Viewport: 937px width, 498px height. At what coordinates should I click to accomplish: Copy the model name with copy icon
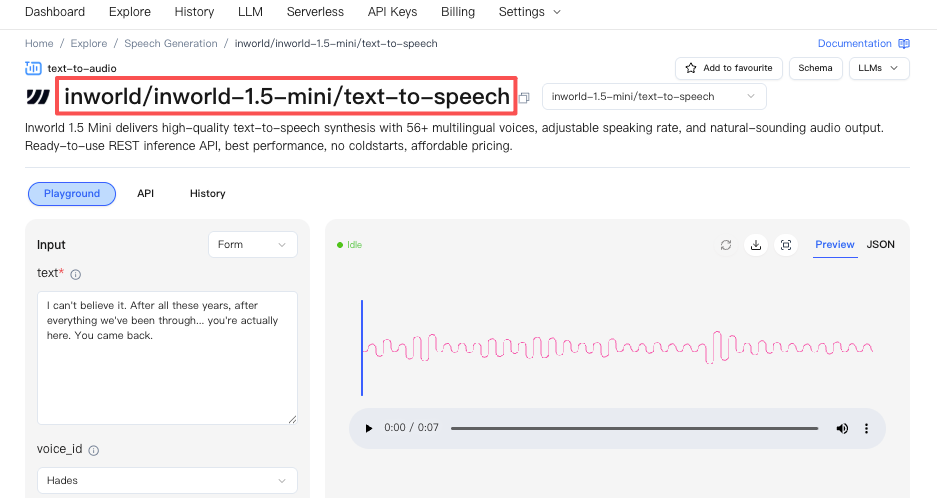click(524, 97)
